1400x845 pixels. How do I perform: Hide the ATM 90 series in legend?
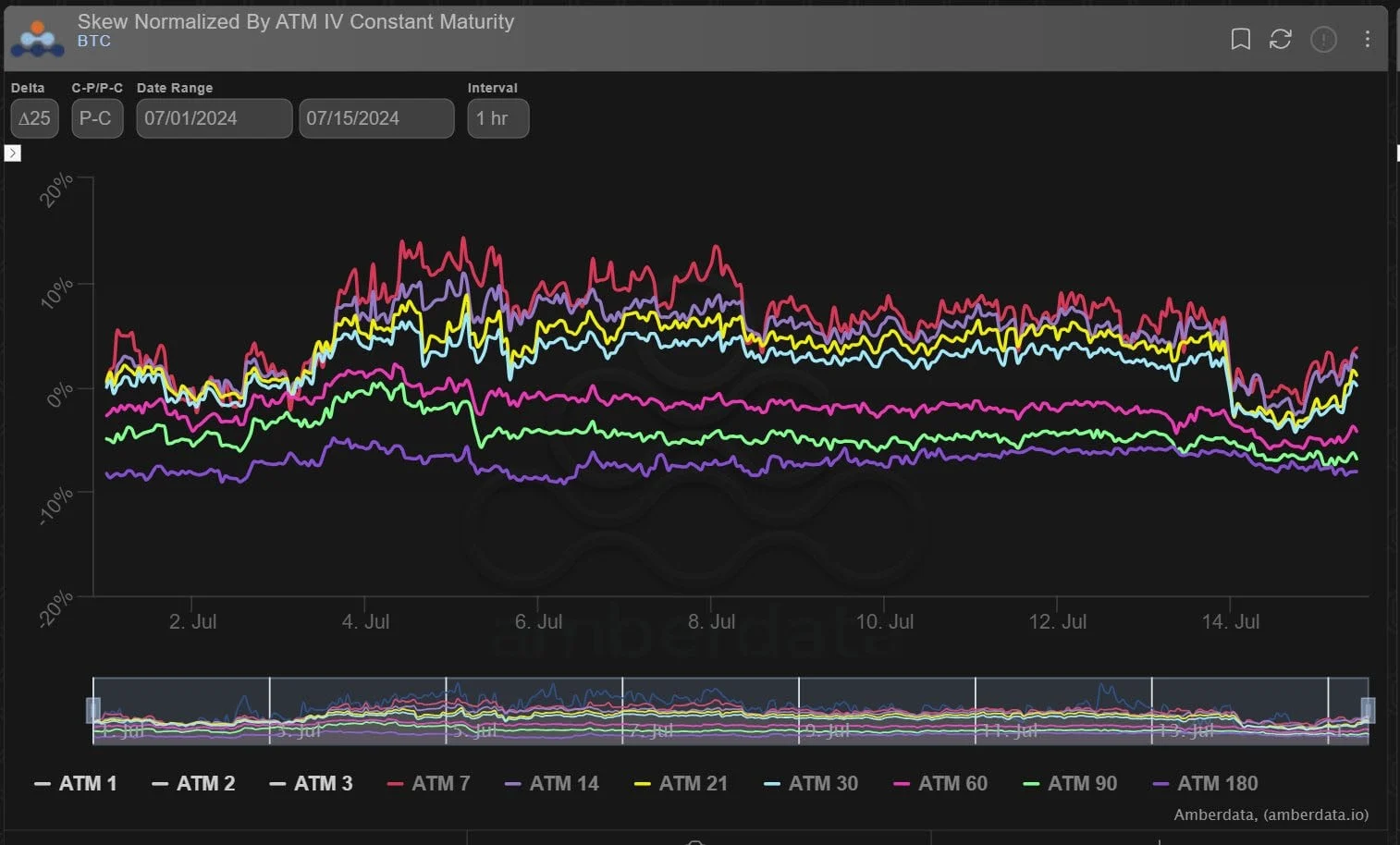click(x=1070, y=783)
